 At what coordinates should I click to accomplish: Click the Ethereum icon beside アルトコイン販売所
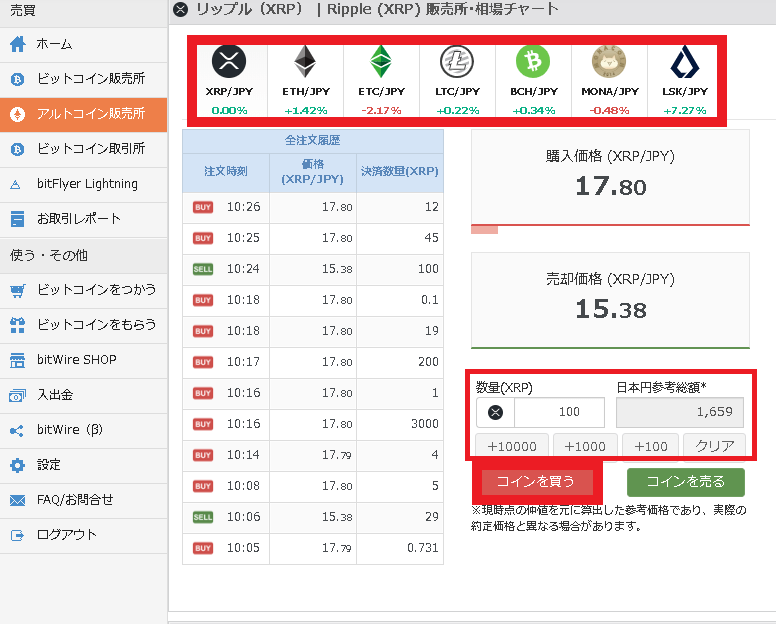click(x=18, y=114)
